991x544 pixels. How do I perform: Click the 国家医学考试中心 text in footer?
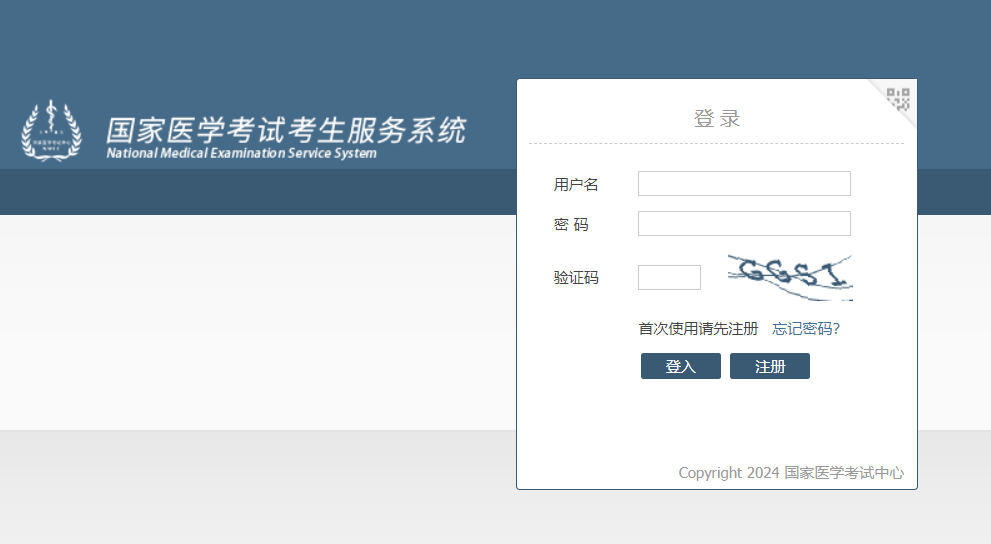coord(844,473)
